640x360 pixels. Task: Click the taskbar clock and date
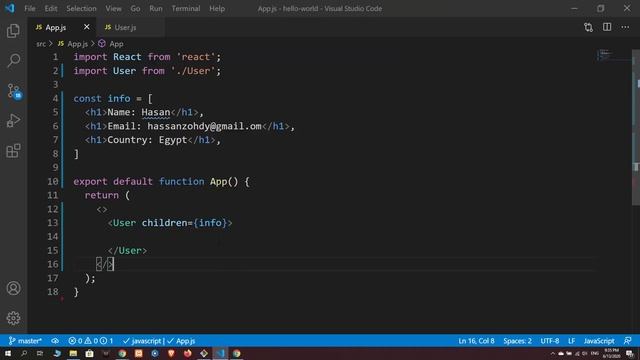611,353
